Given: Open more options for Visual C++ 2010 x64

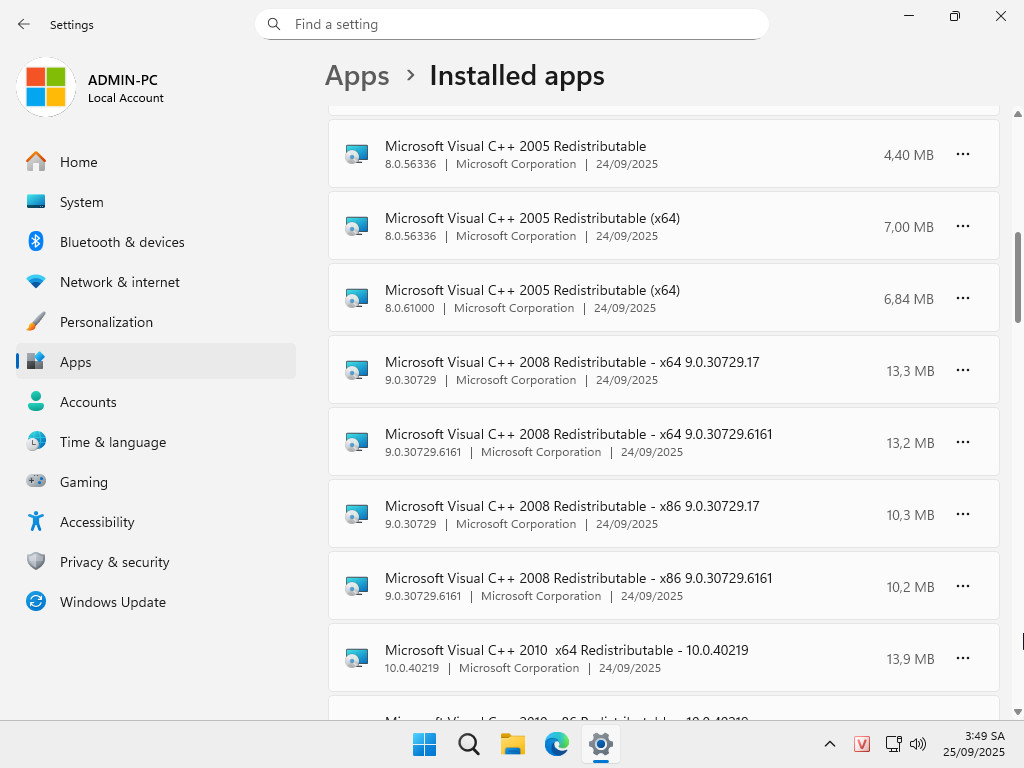Looking at the screenshot, I should [x=962, y=659].
